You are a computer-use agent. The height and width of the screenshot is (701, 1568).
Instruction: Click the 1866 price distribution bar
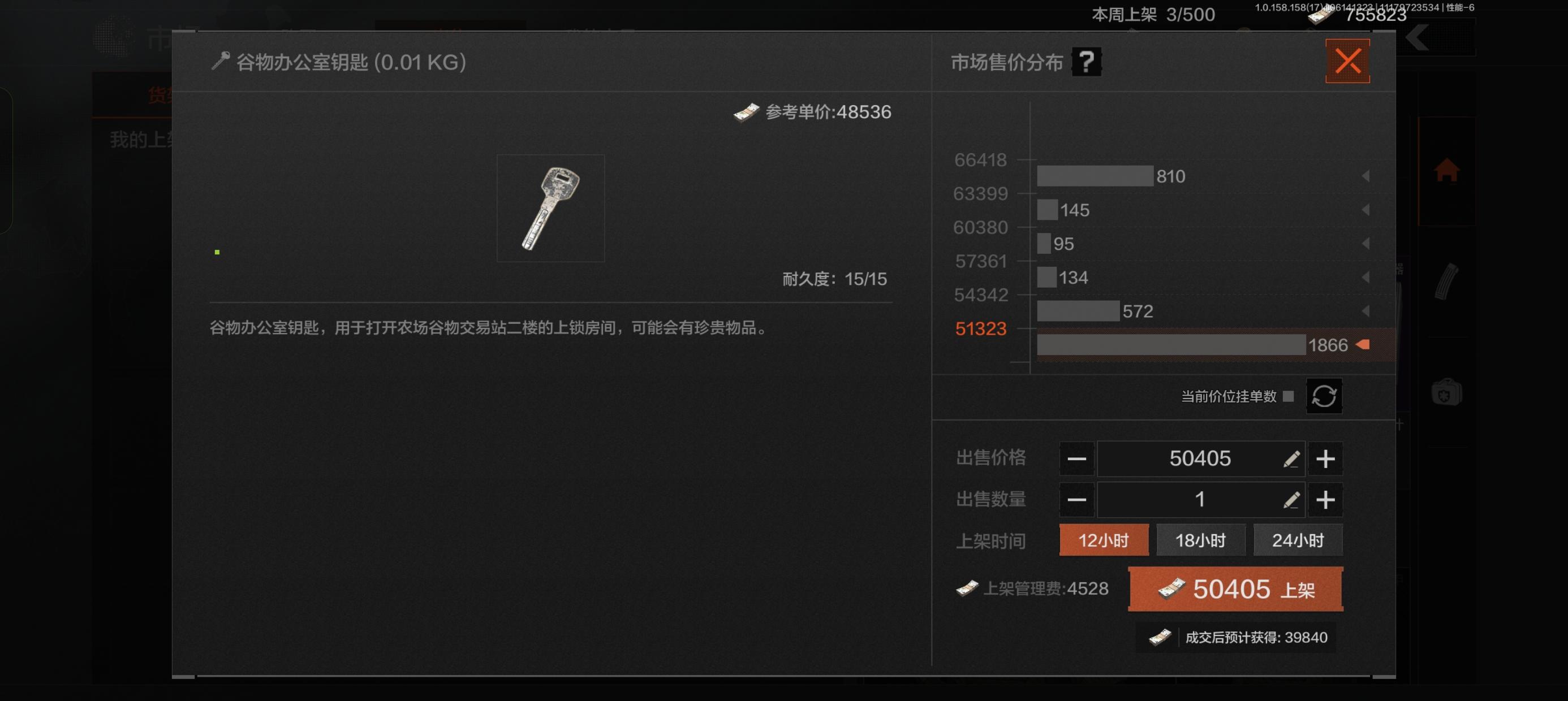[1171, 345]
